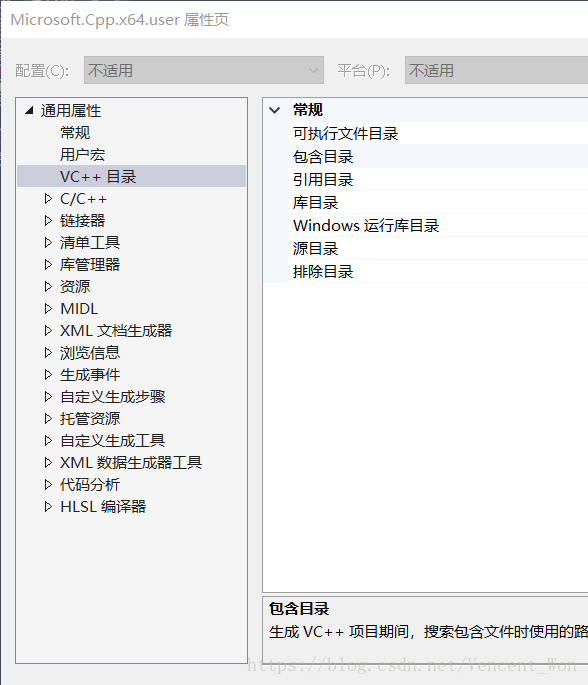
Task: Expand the C/C++ node arrow
Action: 48,199
